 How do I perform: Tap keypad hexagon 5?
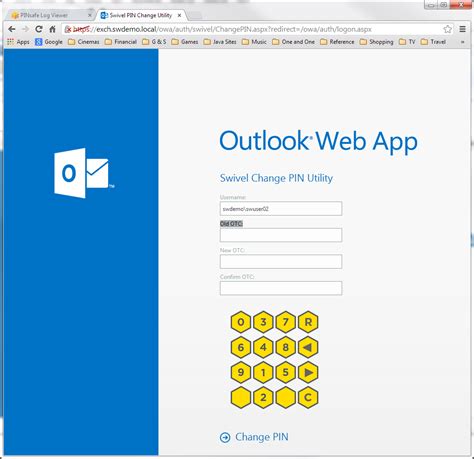coord(286,372)
